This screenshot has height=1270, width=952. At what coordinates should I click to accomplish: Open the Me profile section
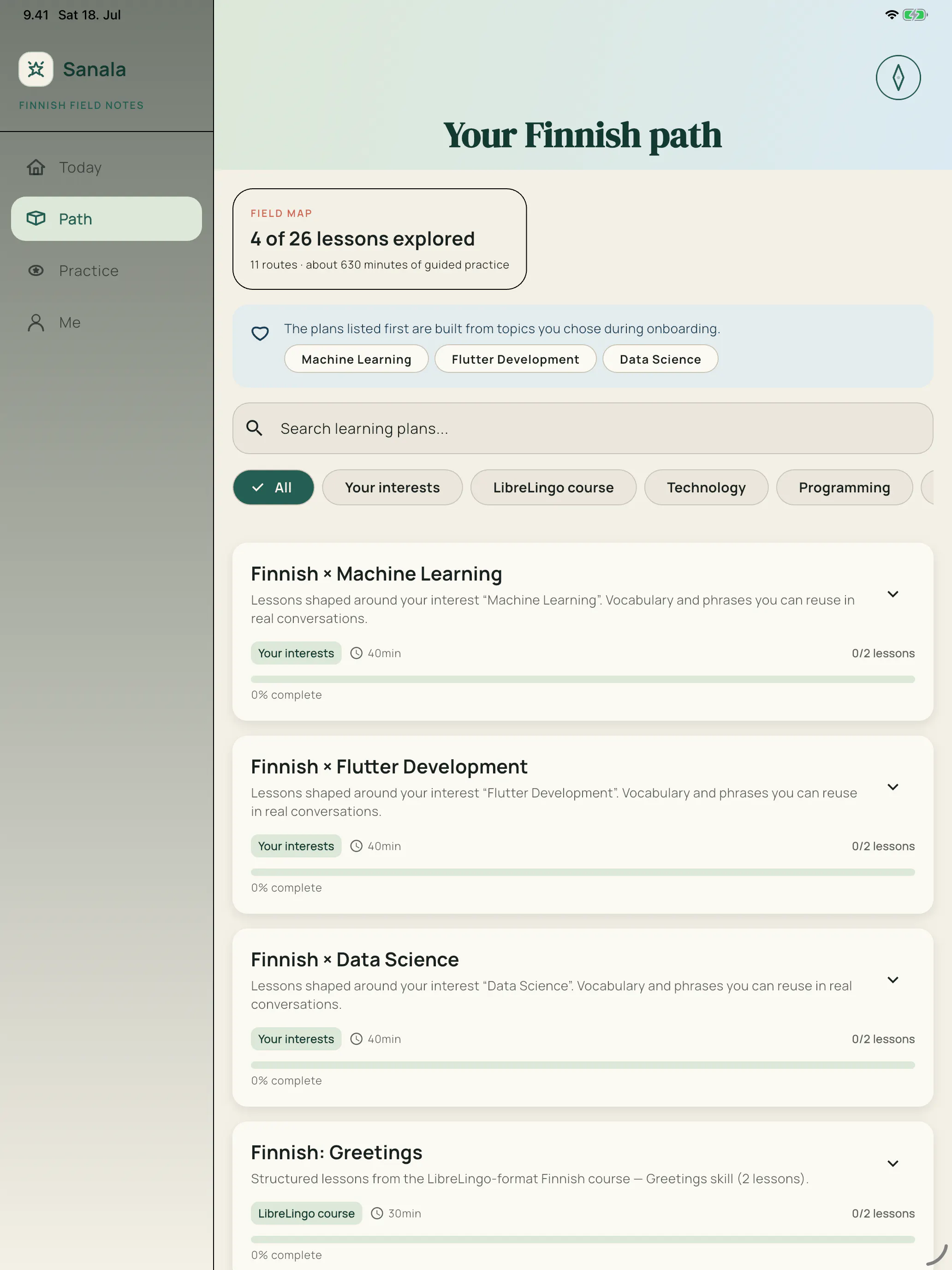click(106, 322)
